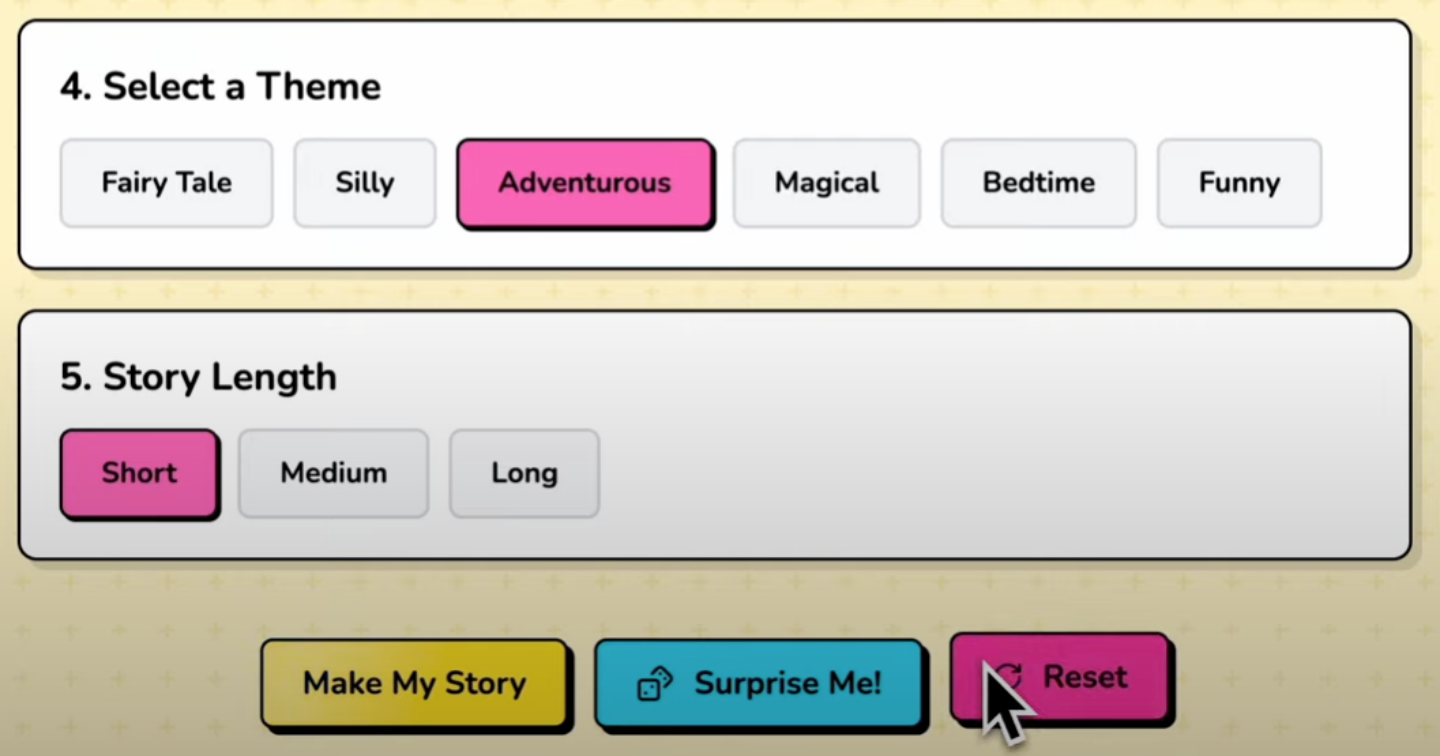Choose the Funny theme
The image size is (1440, 756).
coord(1240,183)
